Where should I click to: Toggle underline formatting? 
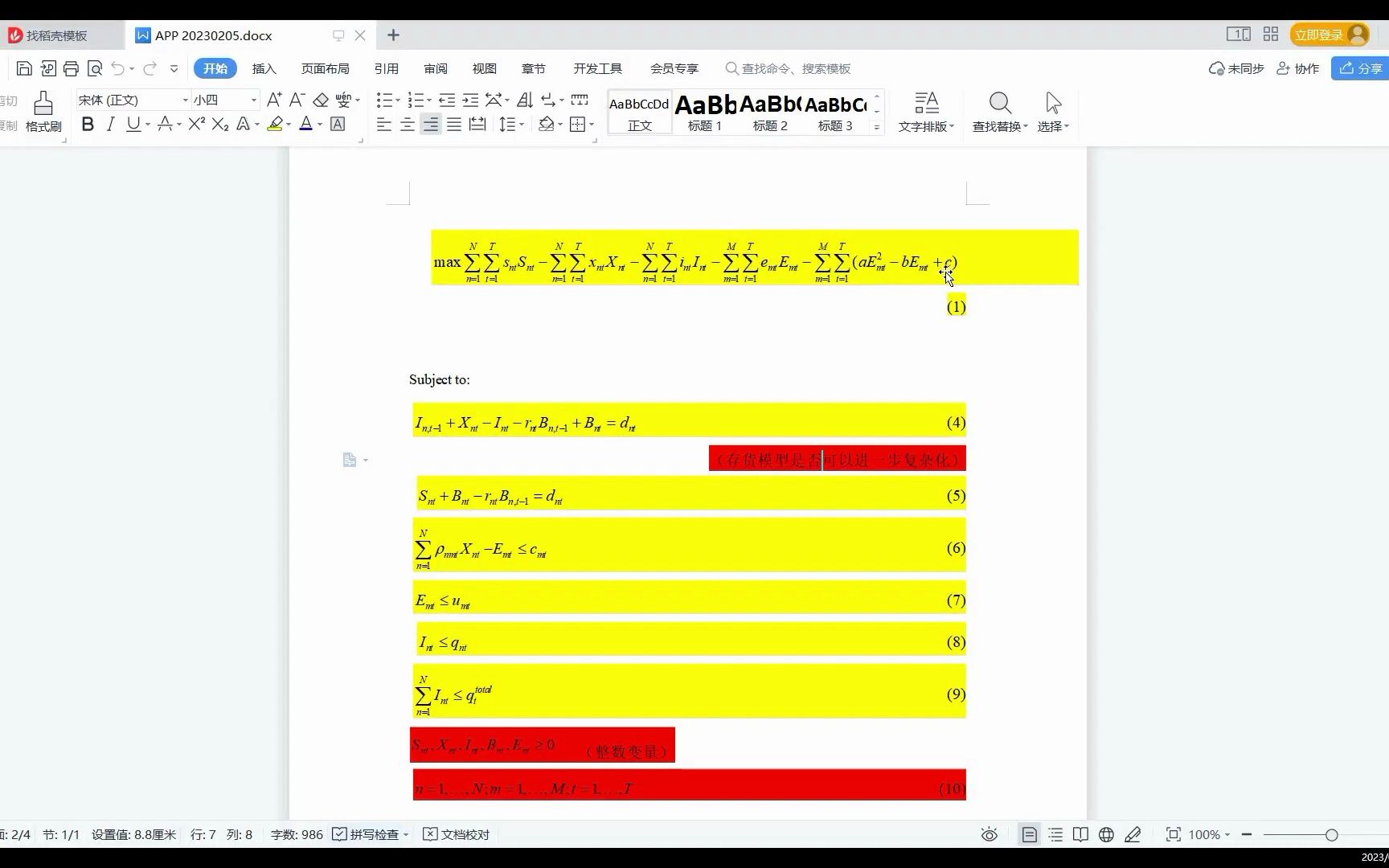[133, 124]
